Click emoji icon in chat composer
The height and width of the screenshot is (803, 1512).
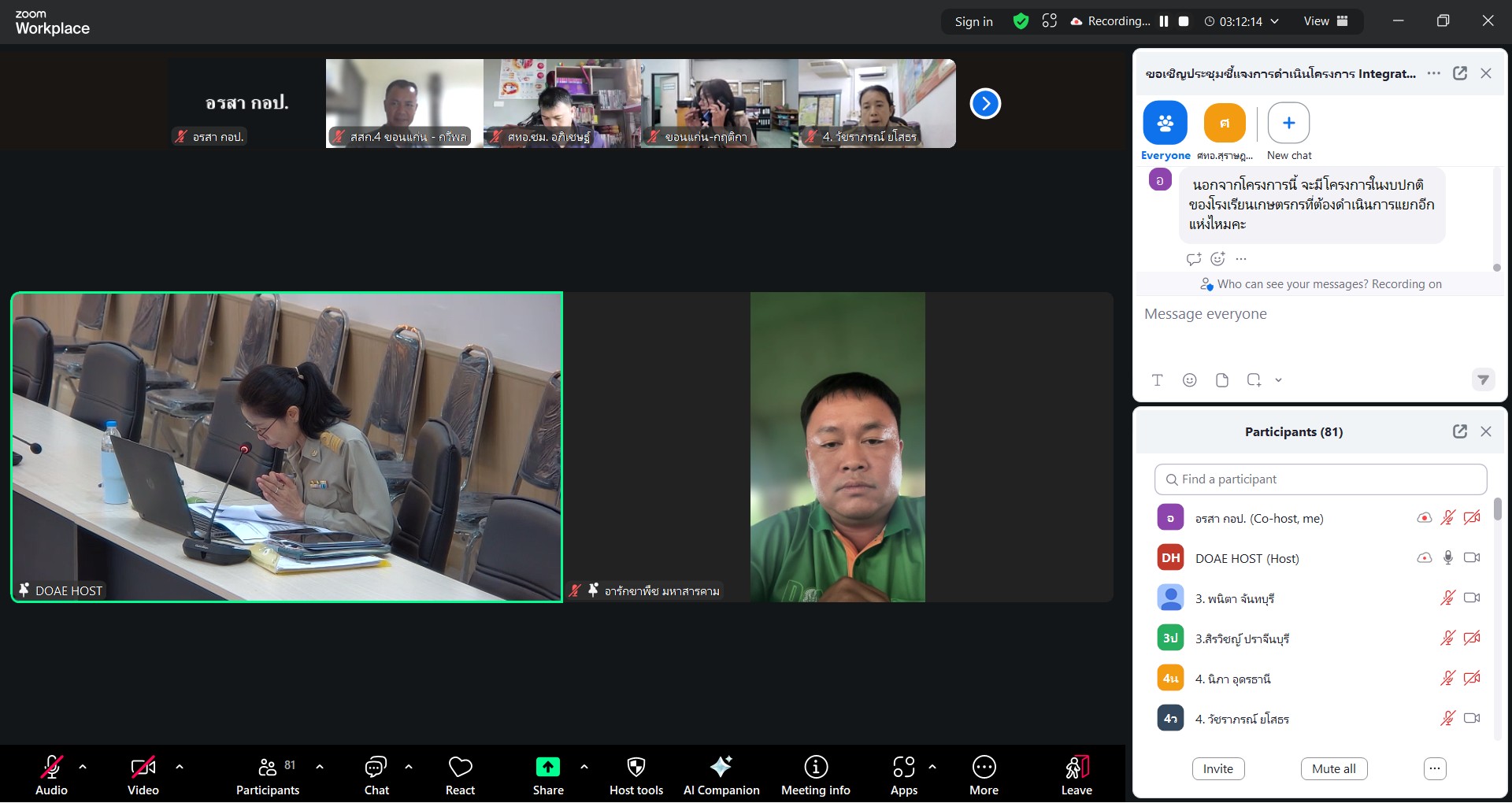1189,380
